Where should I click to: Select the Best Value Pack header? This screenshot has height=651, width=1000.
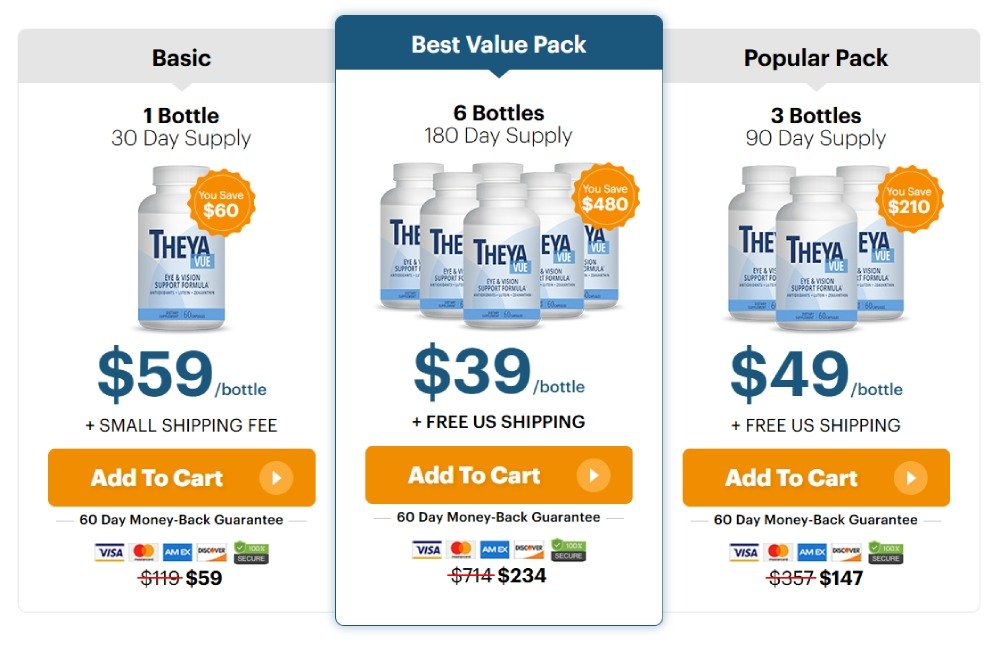click(499, 44)
